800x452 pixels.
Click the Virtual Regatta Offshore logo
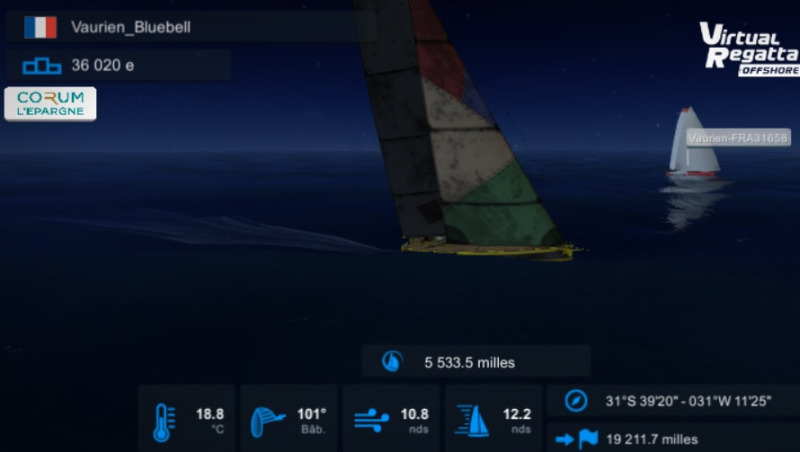pyautogui.click(x=749, y=49)
